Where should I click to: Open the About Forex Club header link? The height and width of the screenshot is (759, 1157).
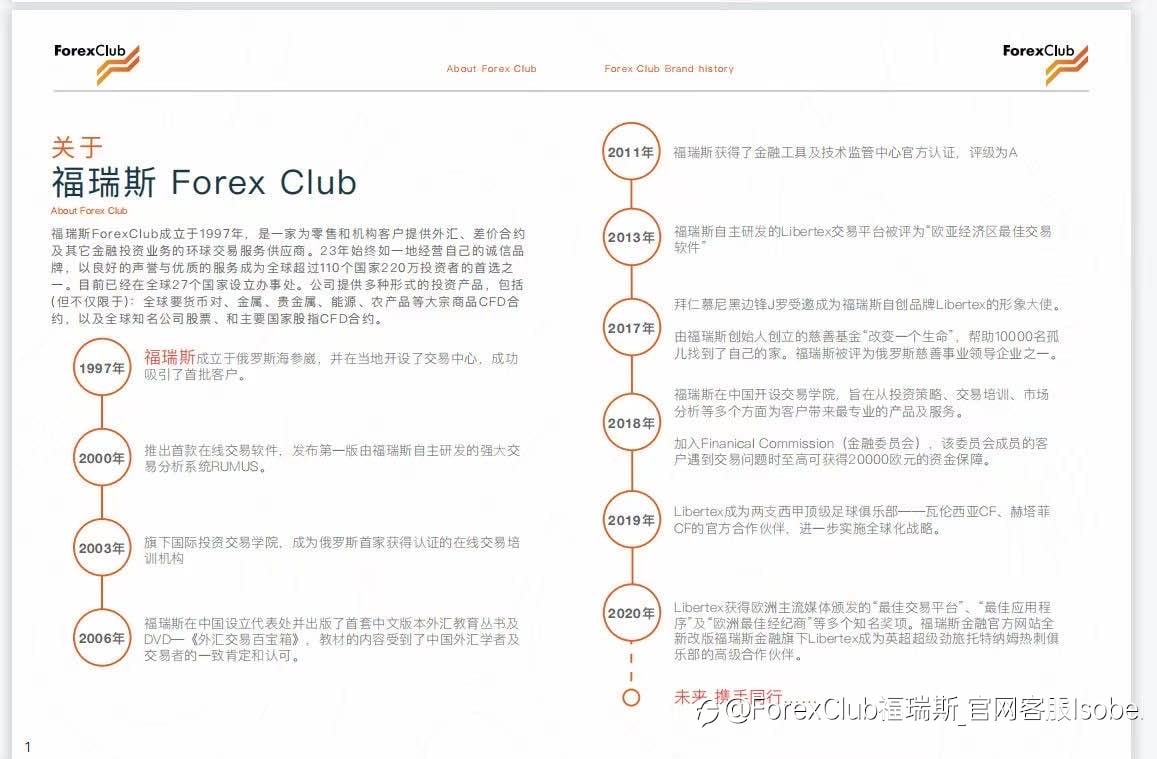pos(491,69)
